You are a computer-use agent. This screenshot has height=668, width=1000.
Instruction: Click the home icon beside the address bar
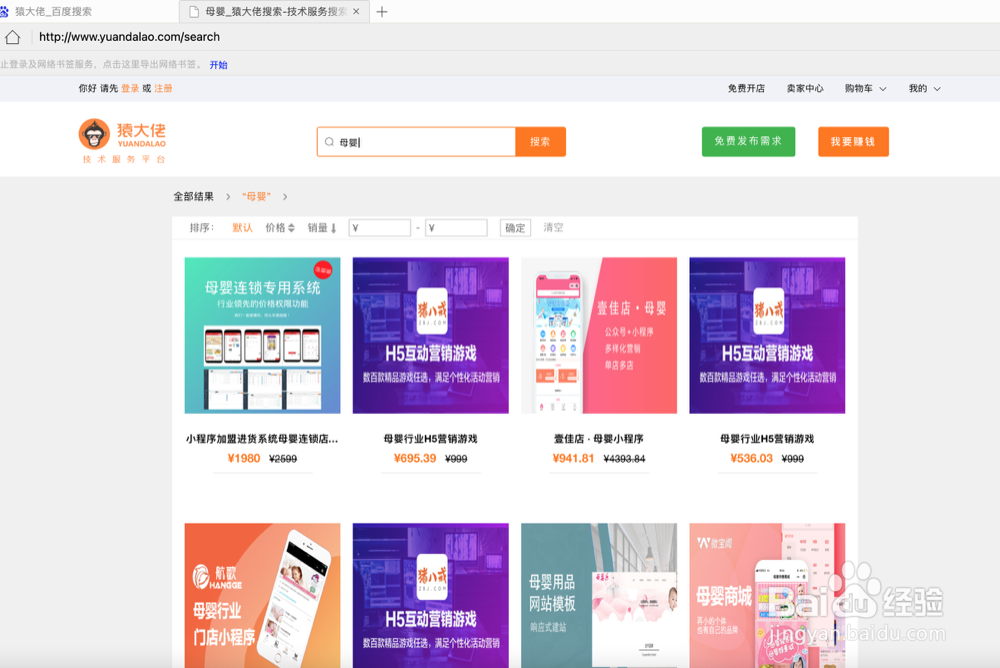[13, 36]
